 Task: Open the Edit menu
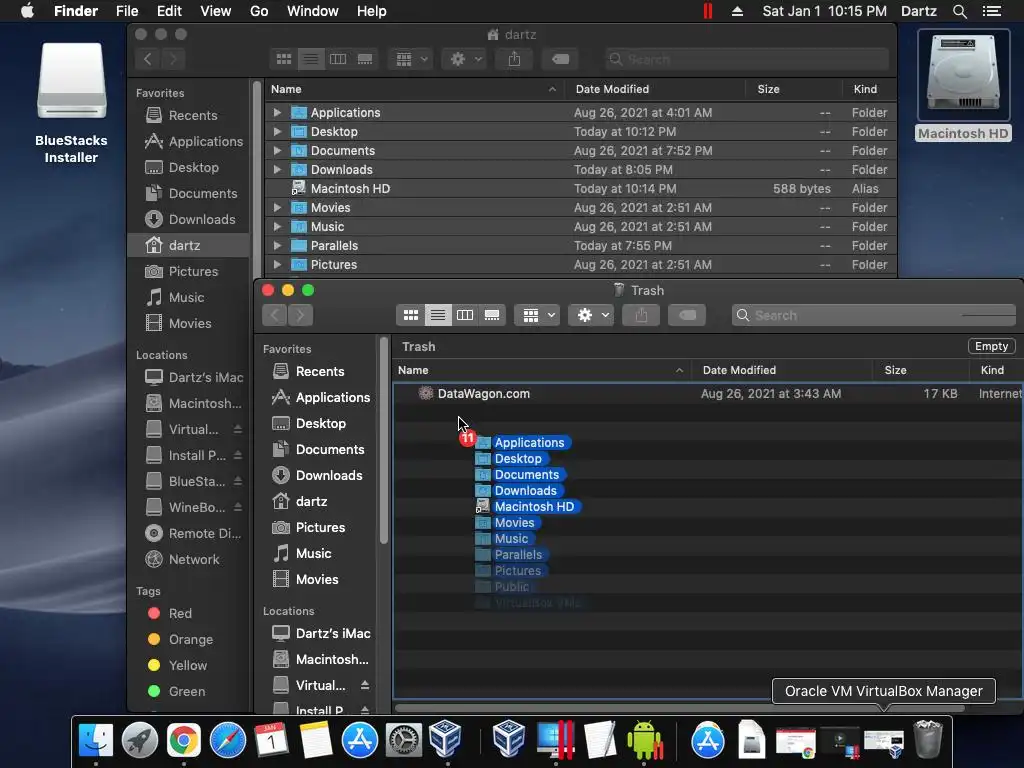[169, 11]
